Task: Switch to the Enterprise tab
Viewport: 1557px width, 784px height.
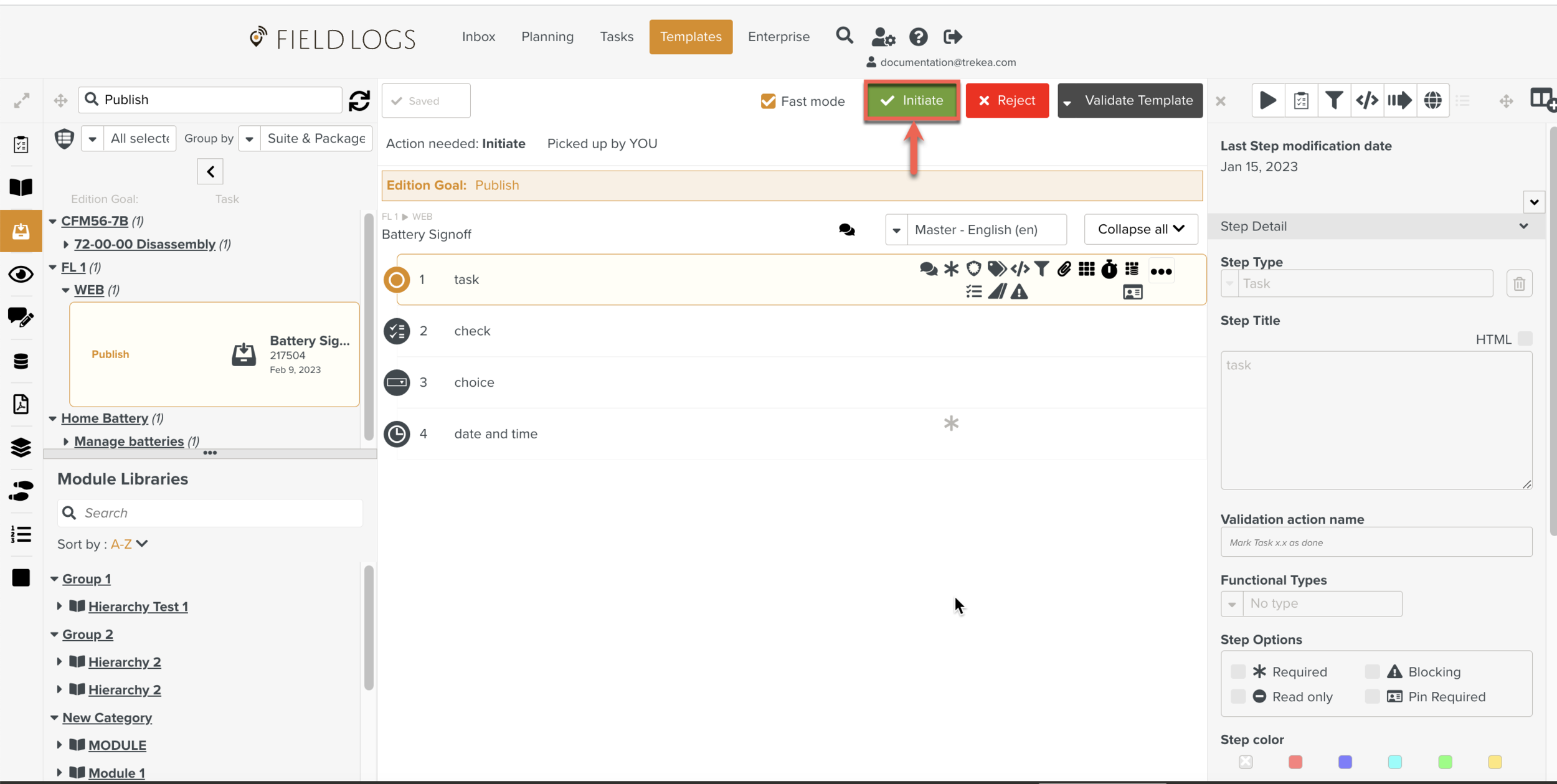Action: [x=778, y=37]
